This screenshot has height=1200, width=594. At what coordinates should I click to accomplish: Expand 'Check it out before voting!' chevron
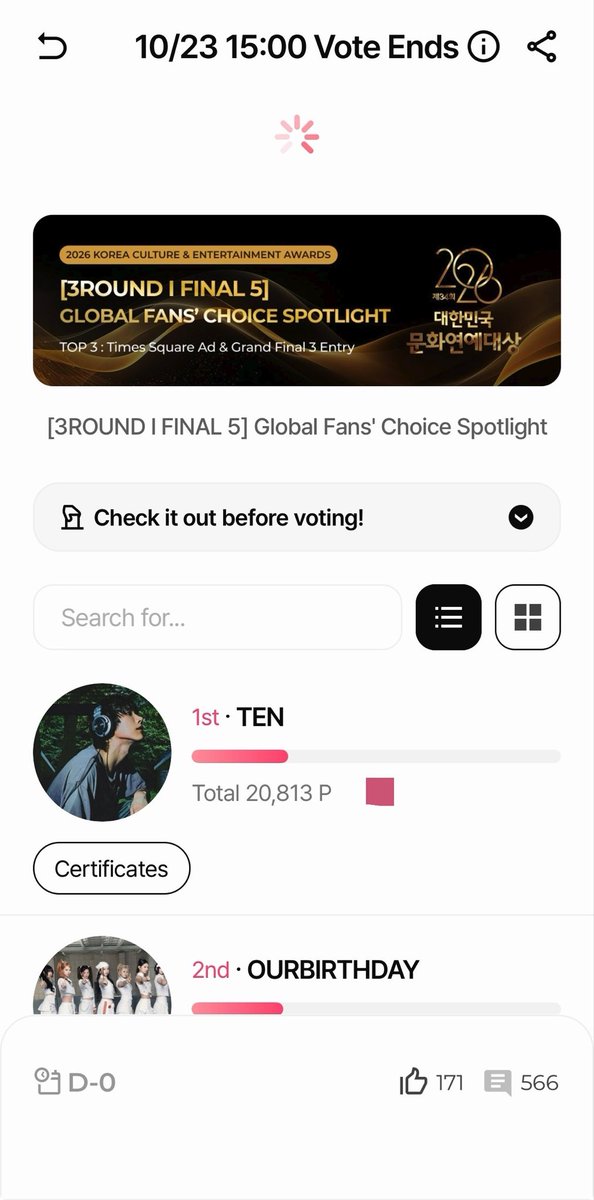coord(521,518)
